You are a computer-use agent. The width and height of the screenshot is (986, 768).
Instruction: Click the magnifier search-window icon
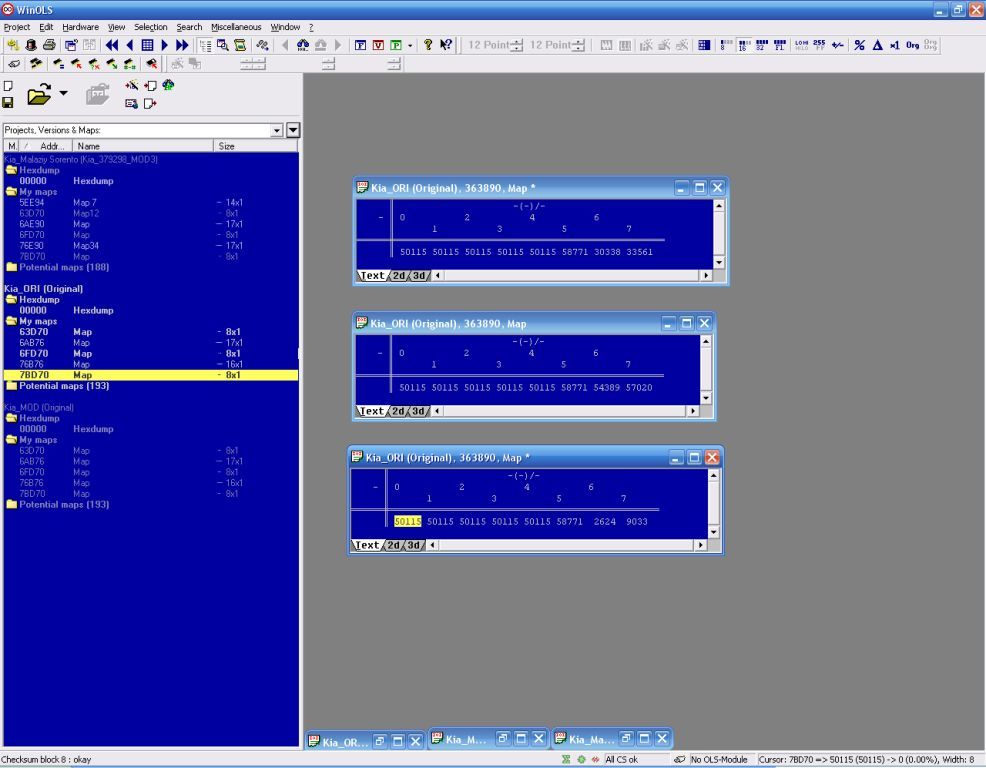[x=223, y=45]
